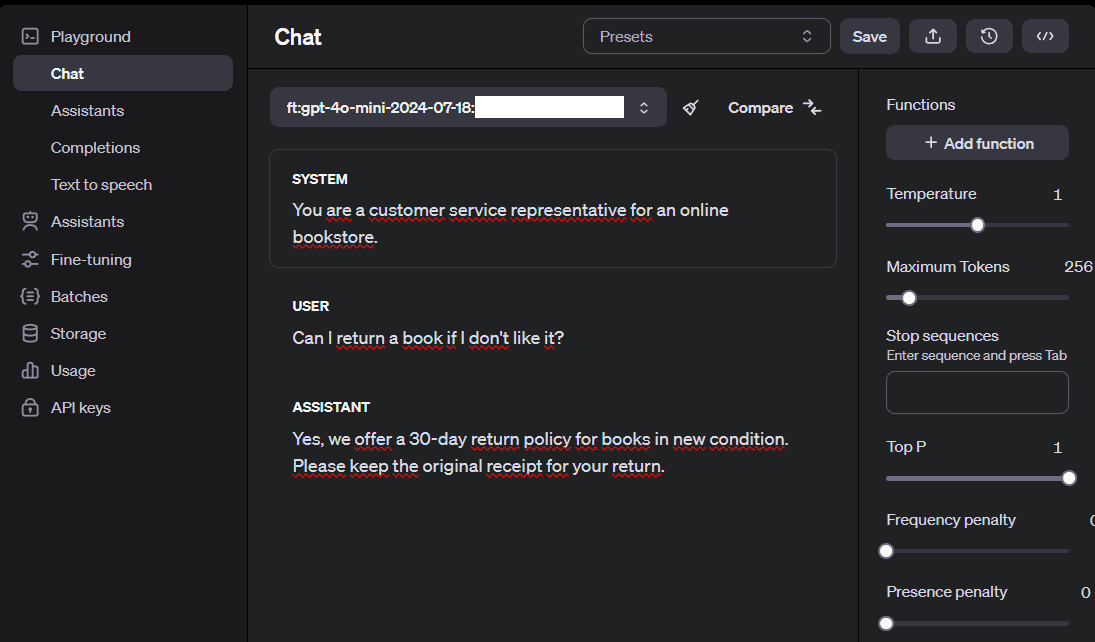The image size is (1095, 642).
Task: Open the Presets dropdown
Action: pos(706,36)
